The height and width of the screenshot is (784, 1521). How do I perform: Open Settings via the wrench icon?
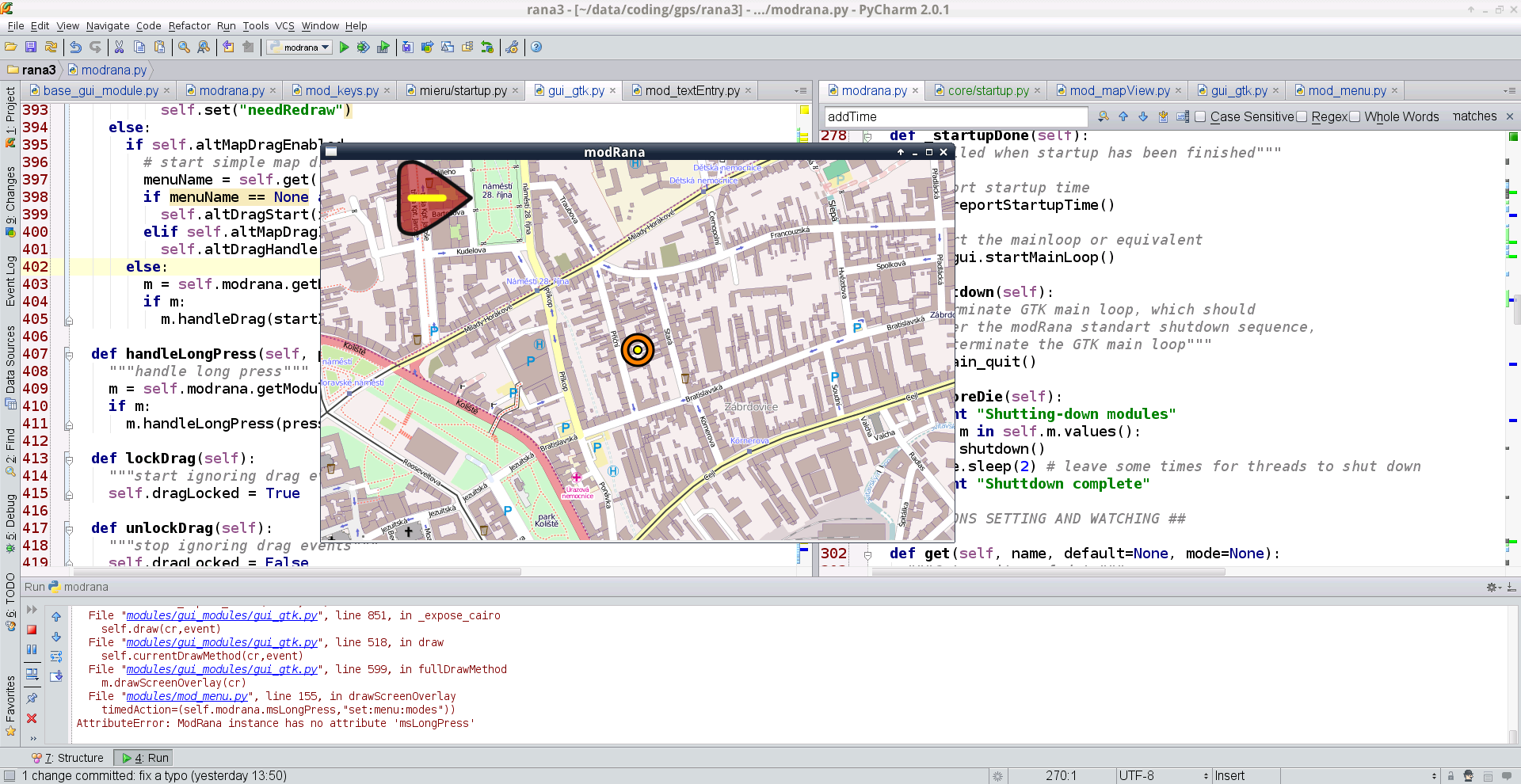point(512,48)
